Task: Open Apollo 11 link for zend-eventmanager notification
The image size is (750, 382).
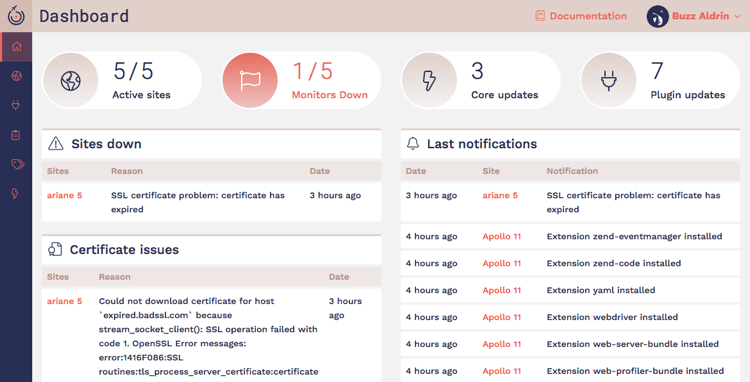Action: click(x=501, y=236)
